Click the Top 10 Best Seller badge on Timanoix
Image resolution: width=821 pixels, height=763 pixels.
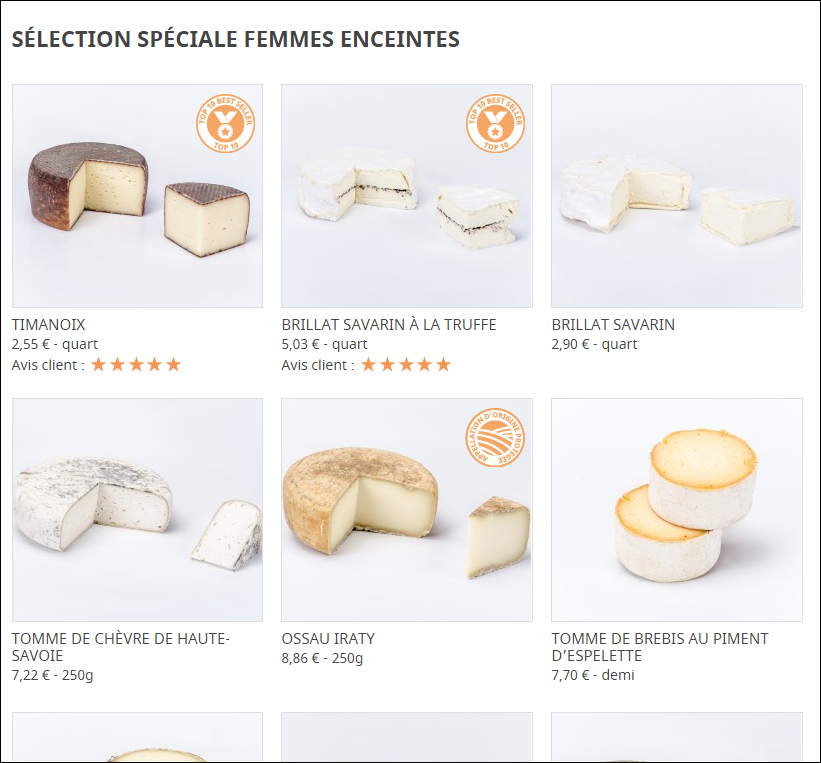tap(225, 124)
